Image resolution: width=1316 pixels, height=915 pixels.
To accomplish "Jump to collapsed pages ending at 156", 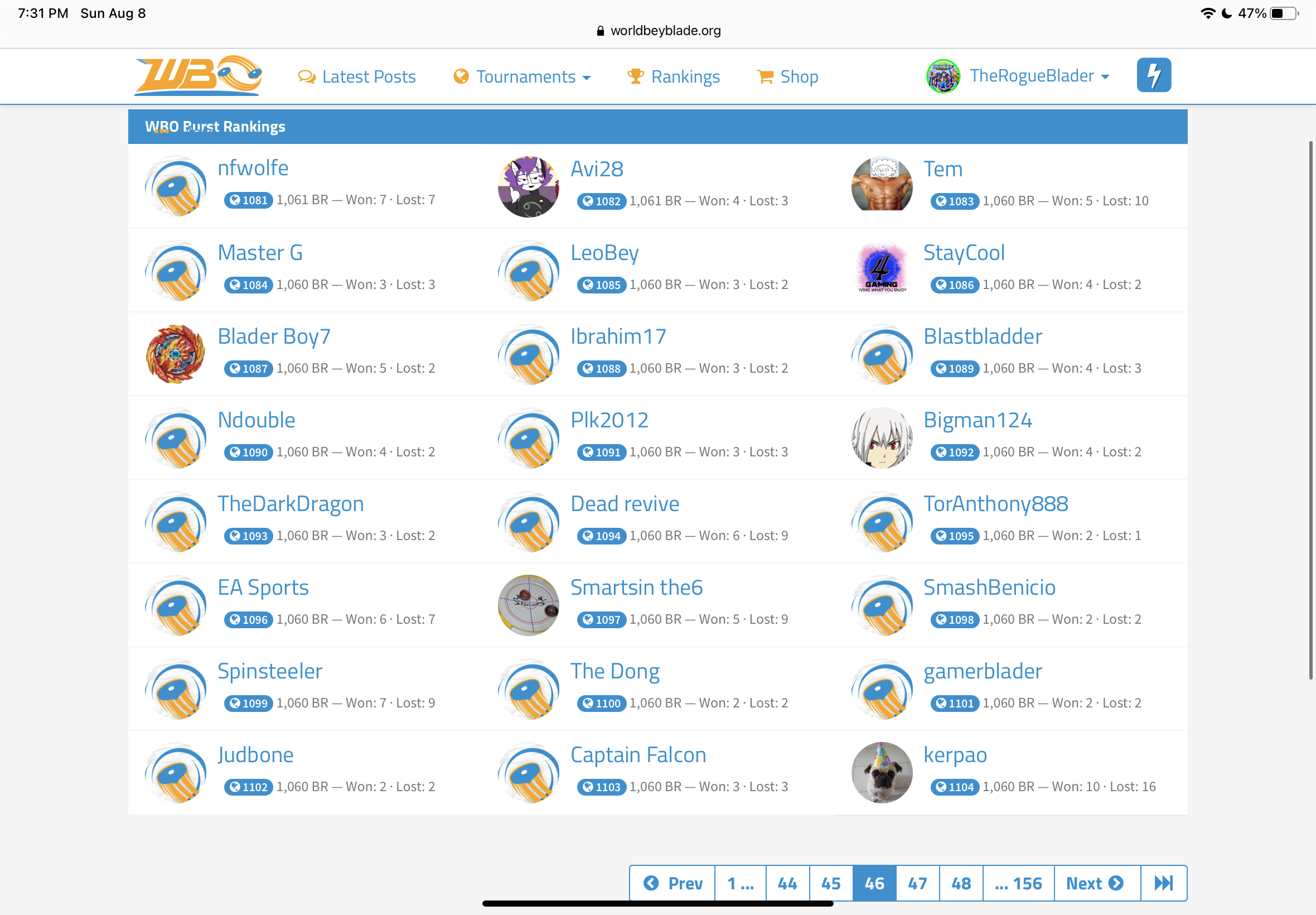I will click(1018, 883).
